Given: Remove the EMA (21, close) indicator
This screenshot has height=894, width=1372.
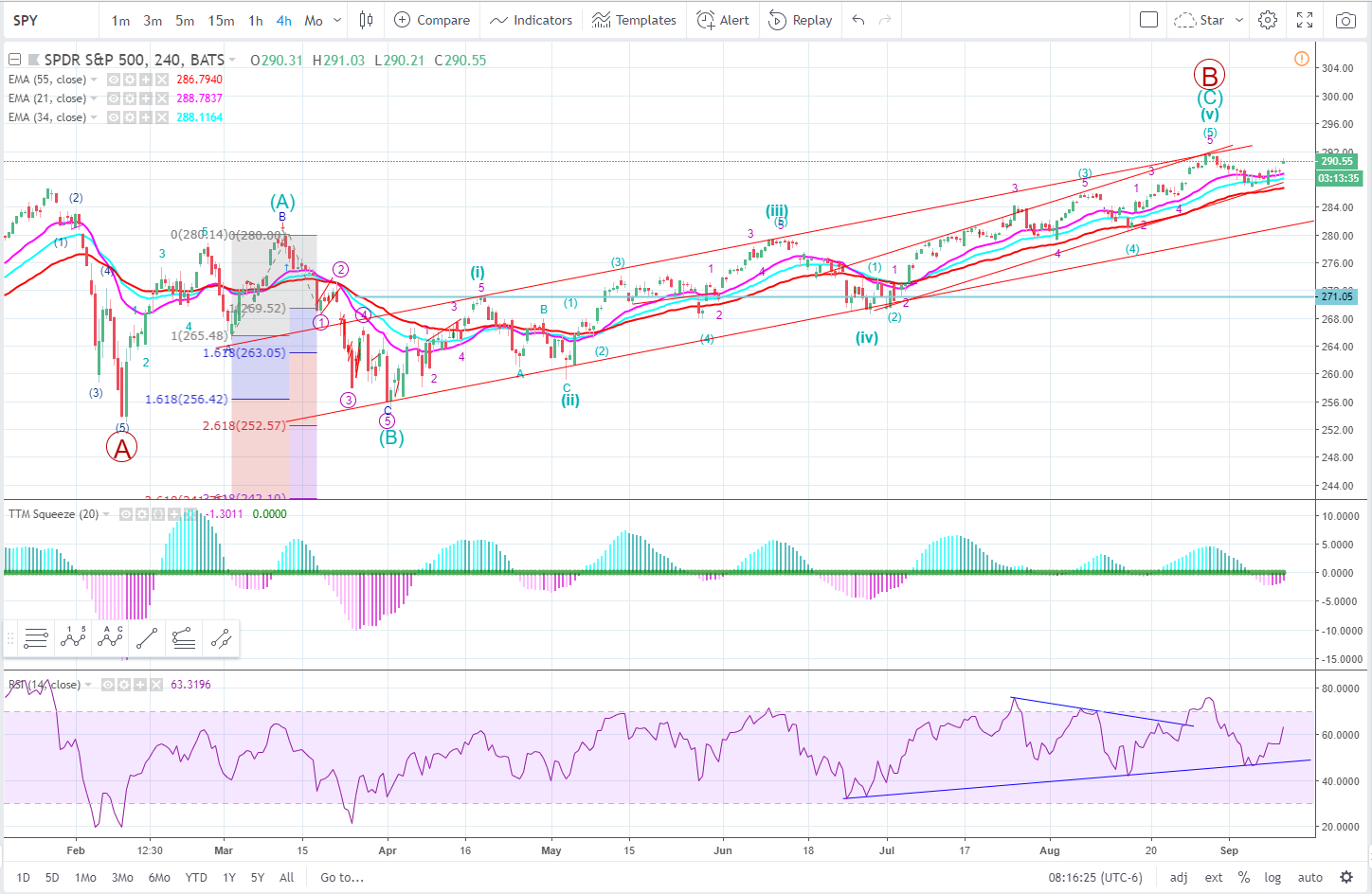Looking at the screenshot, I should [162, 98].
